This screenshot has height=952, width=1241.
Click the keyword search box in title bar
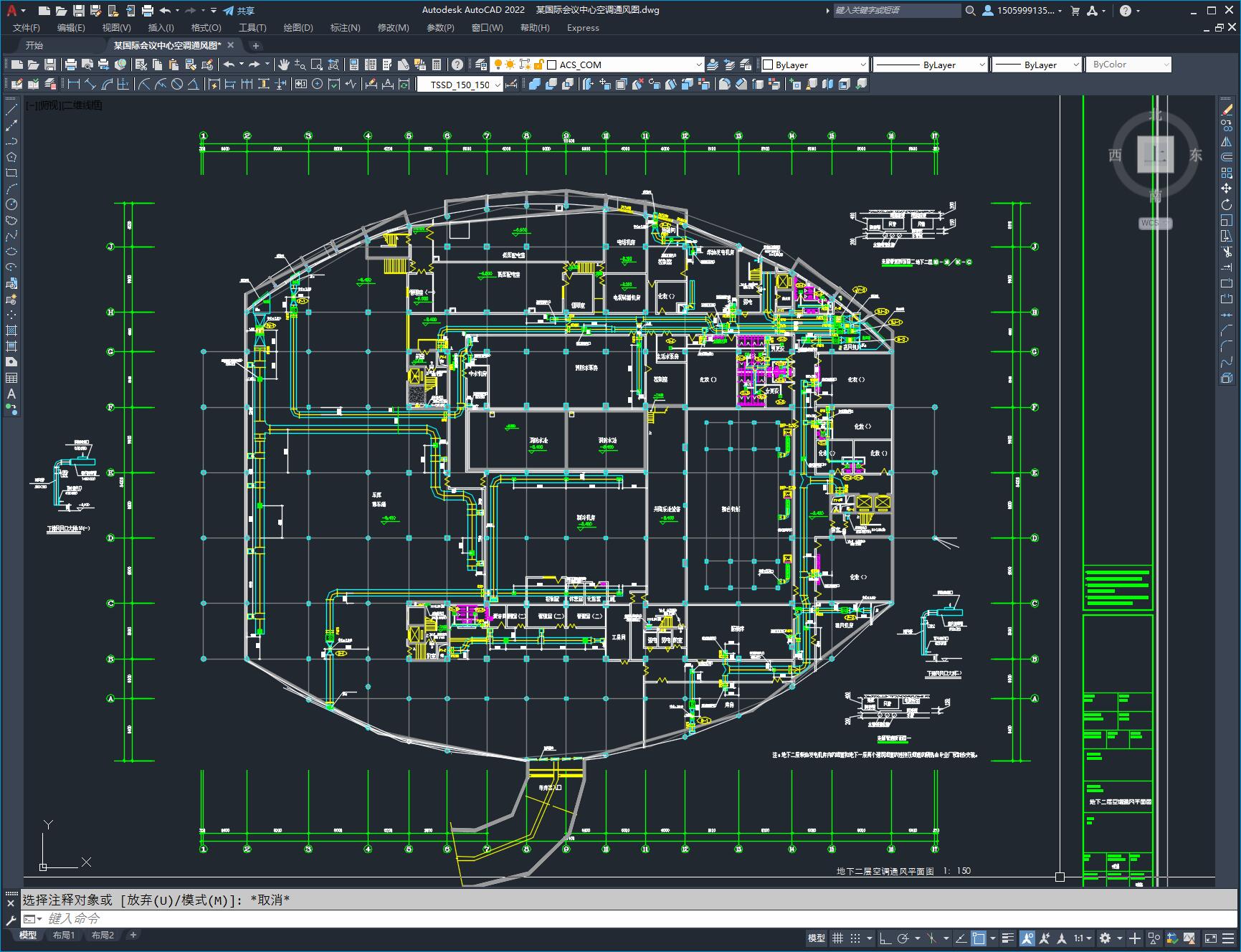click(897, 11)
